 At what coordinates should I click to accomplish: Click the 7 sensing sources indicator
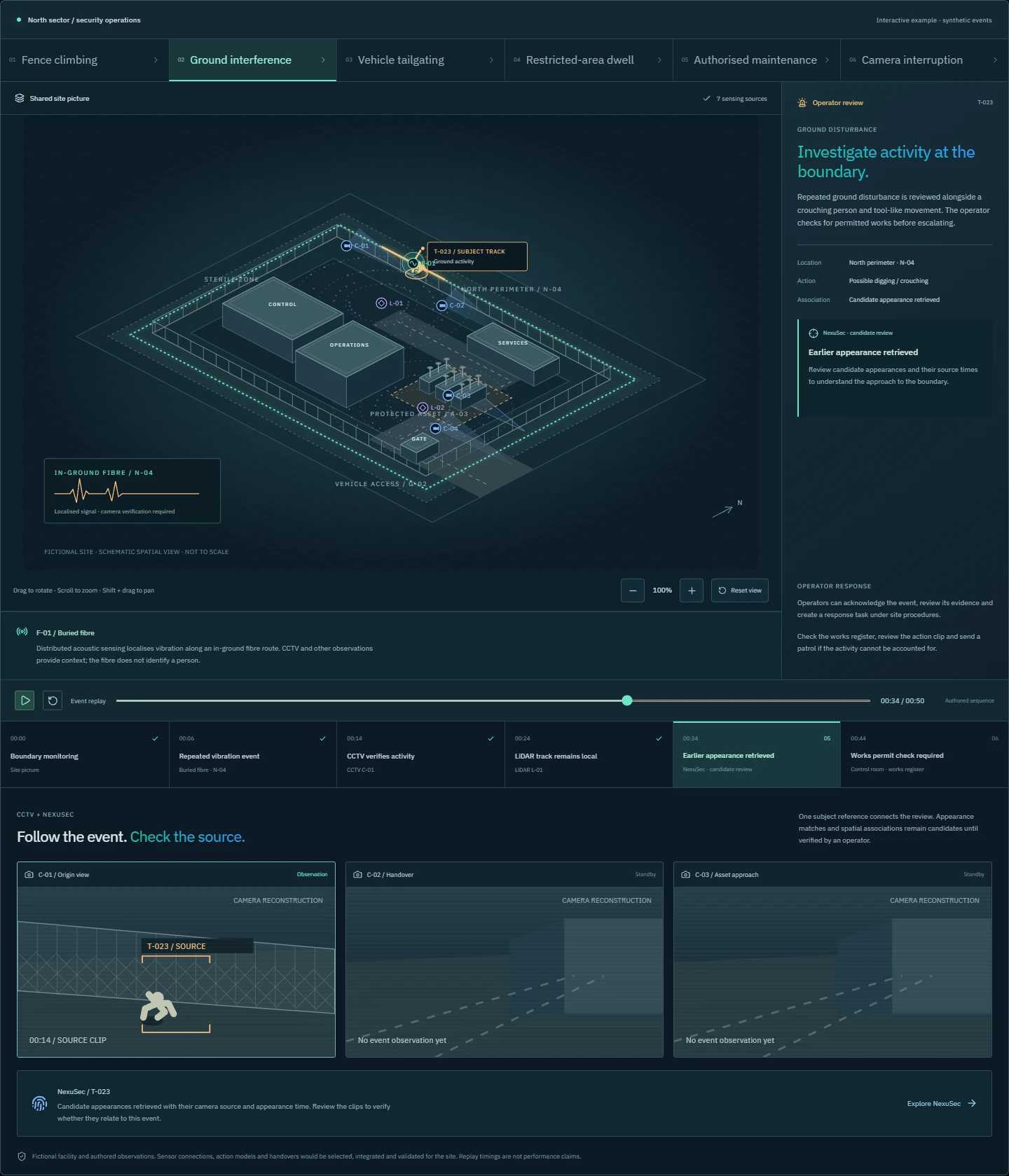pos(735,99)
